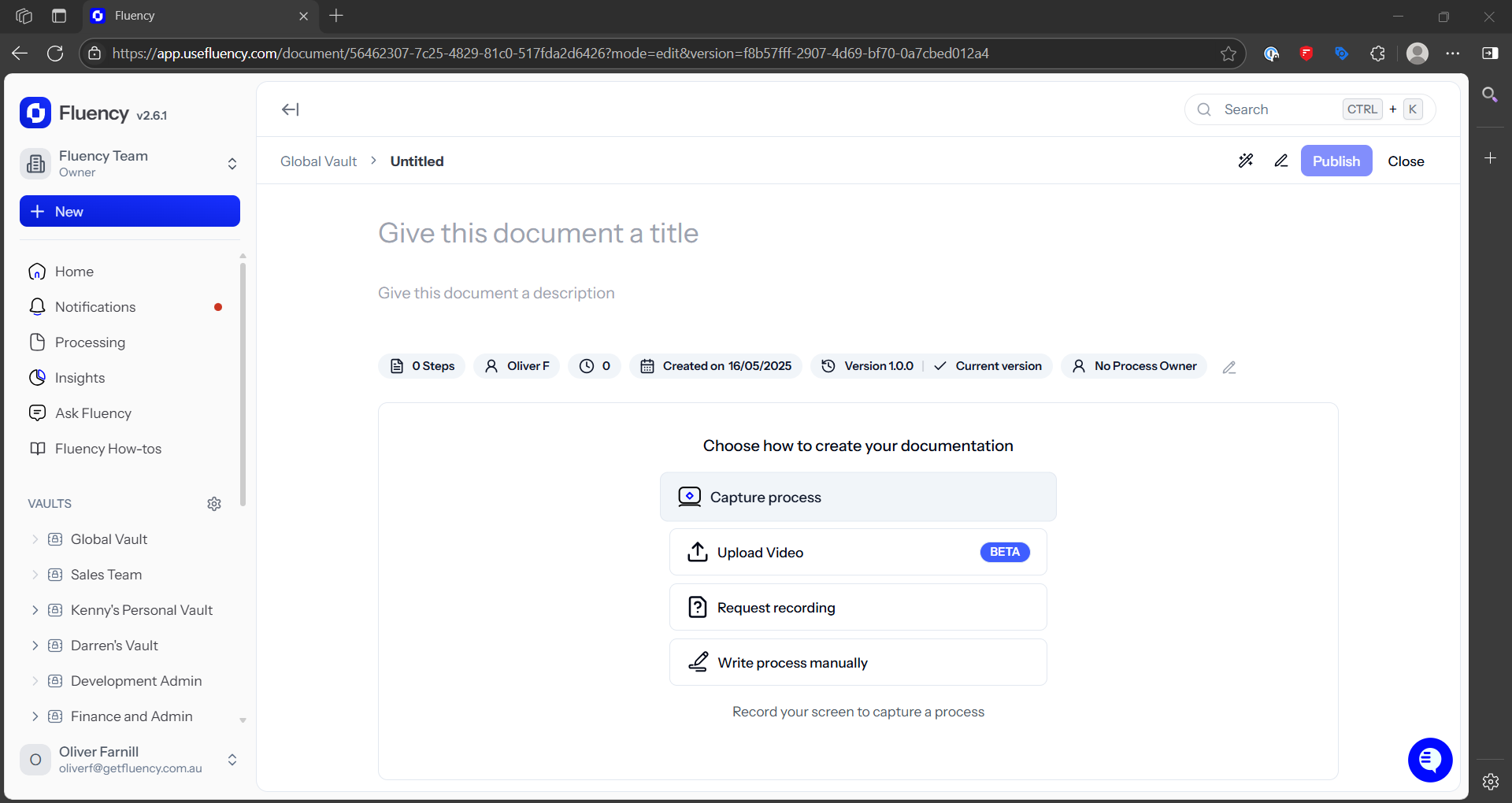This screenshot has width=1512, height=803.
Task: Open the browser extensions puzzle icon
Action: [x=1377, y=54]
